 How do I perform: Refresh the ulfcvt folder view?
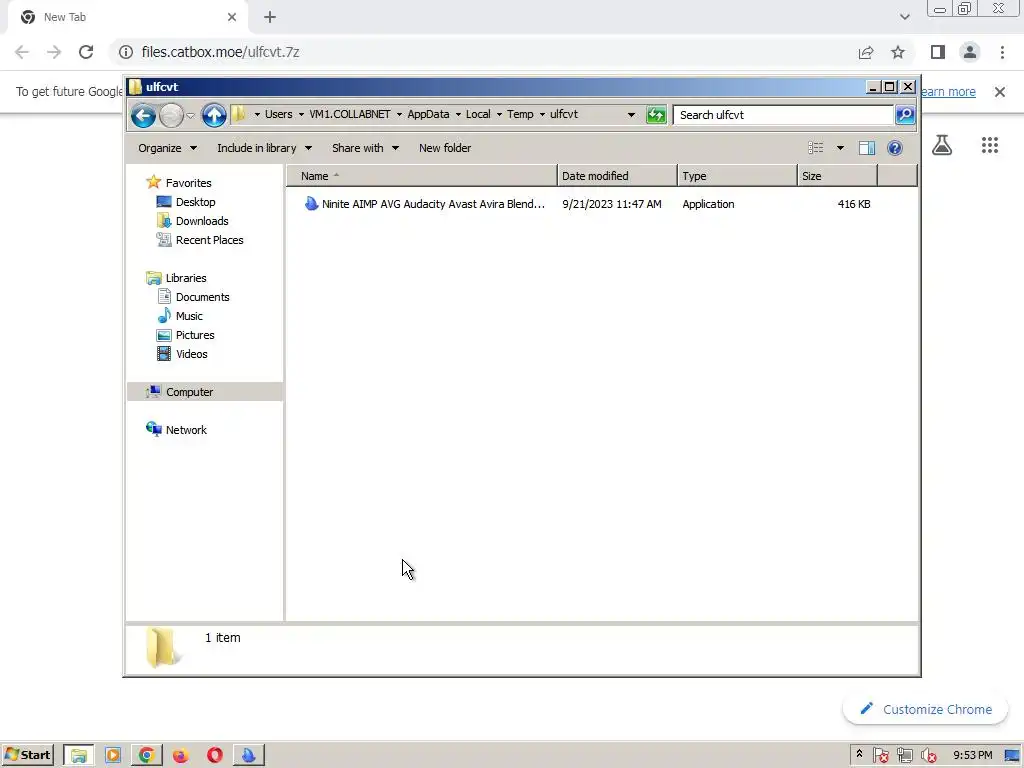pos(656,115)
